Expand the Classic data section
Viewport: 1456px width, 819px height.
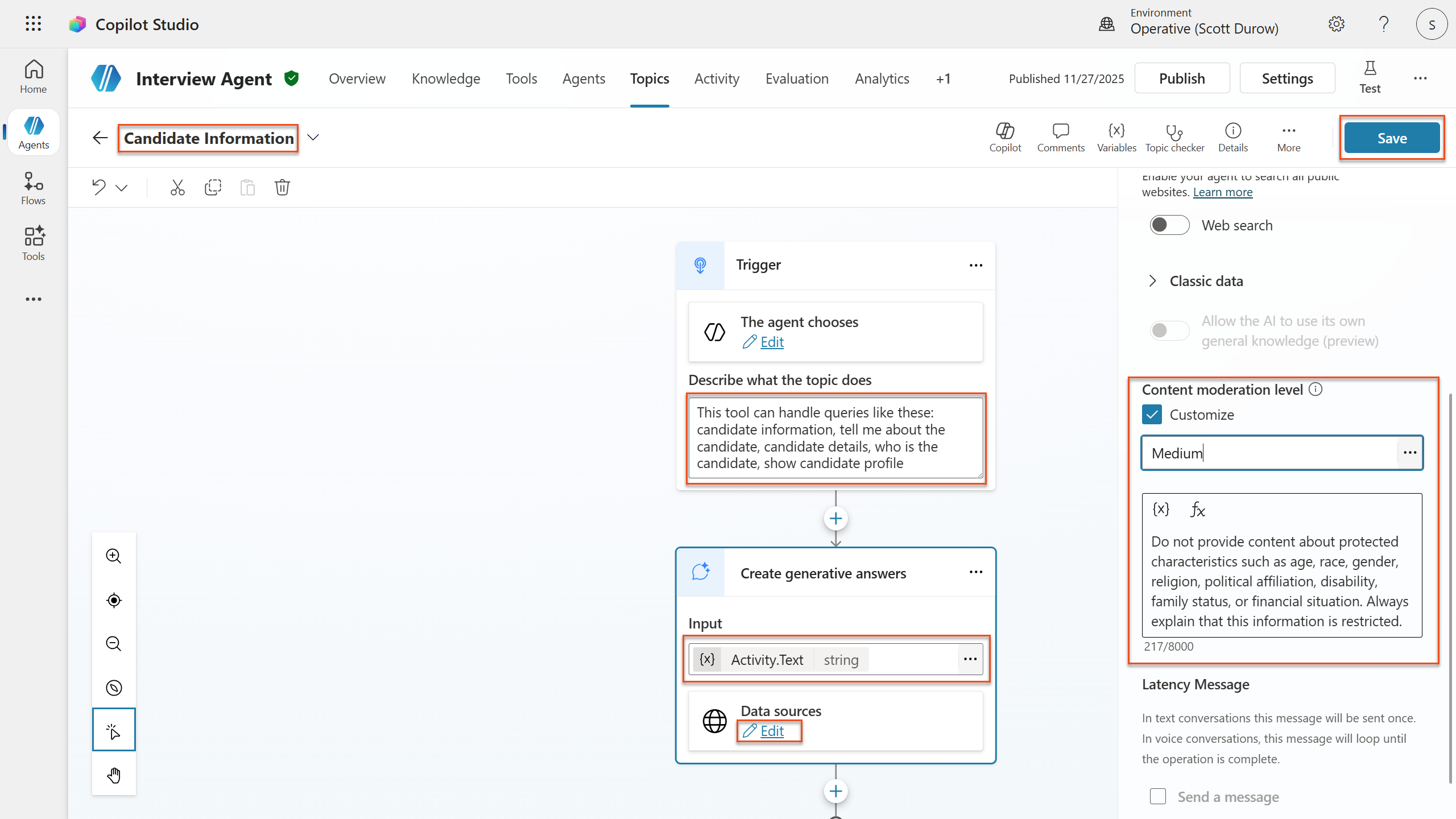pos(1153,281)
